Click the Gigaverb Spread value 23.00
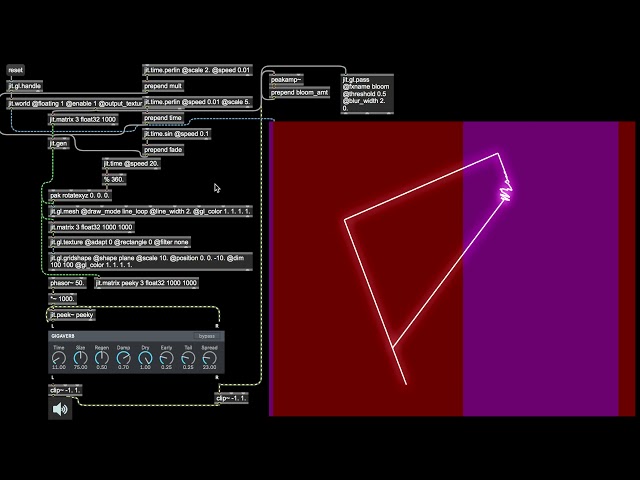 (209, 367)
